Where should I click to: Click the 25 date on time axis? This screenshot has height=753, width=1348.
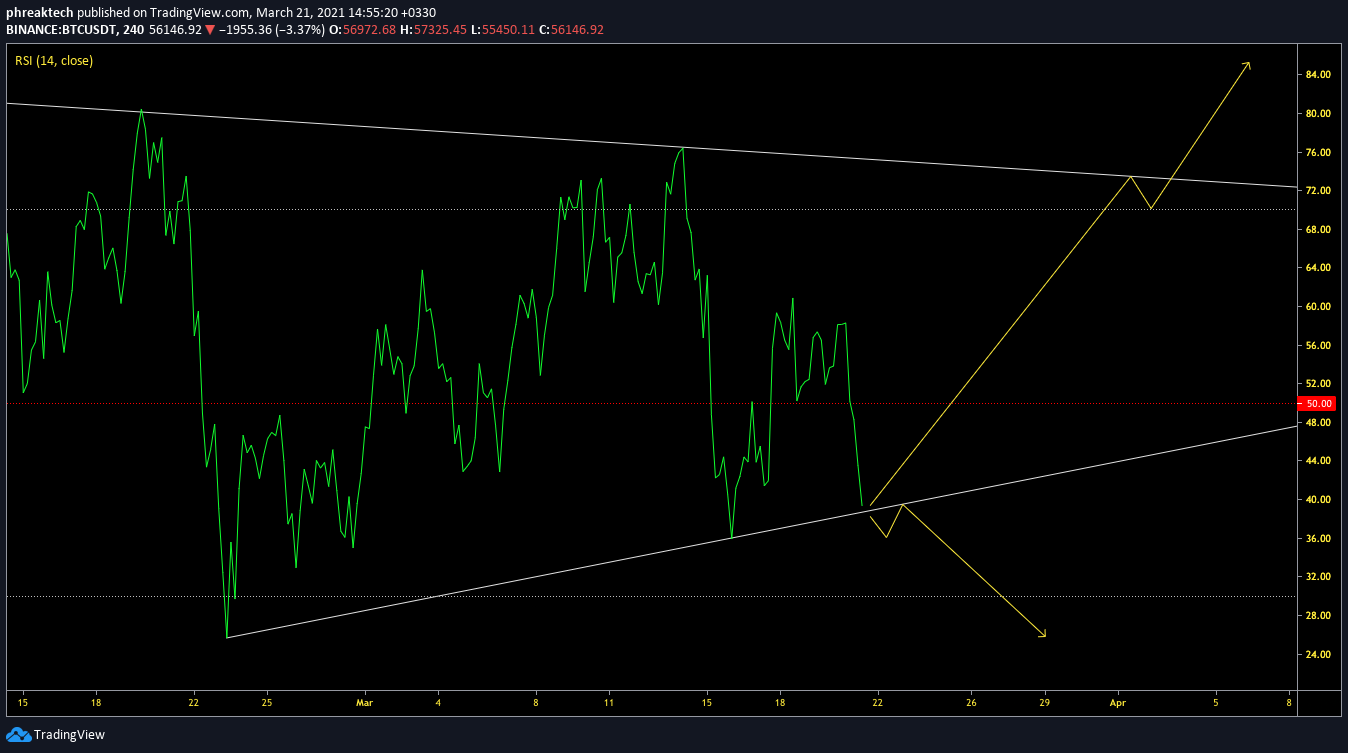pos(266,702)
